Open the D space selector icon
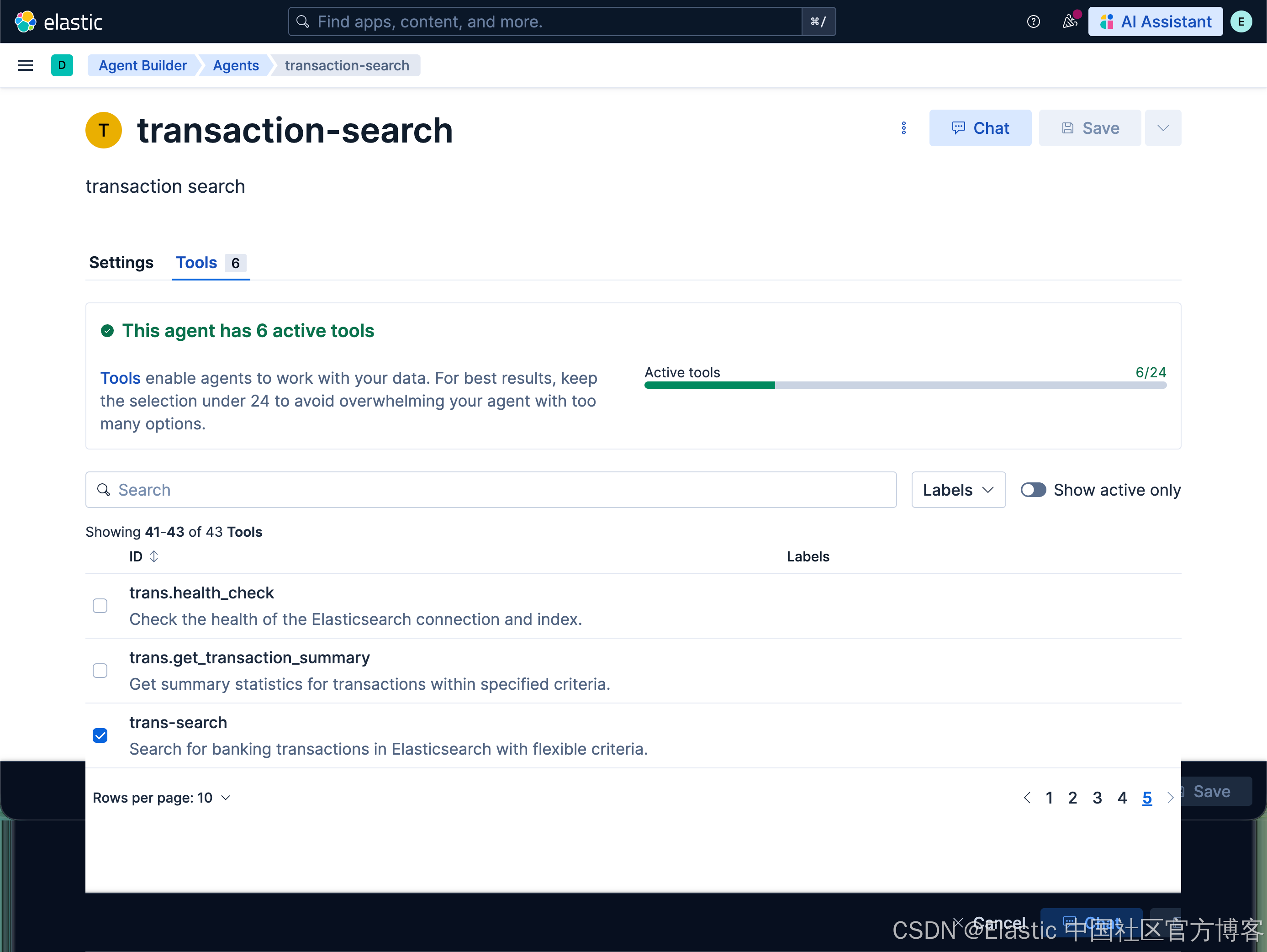Image resolution: width=1267 pixels, height=952 pixels. click(62, 65)
